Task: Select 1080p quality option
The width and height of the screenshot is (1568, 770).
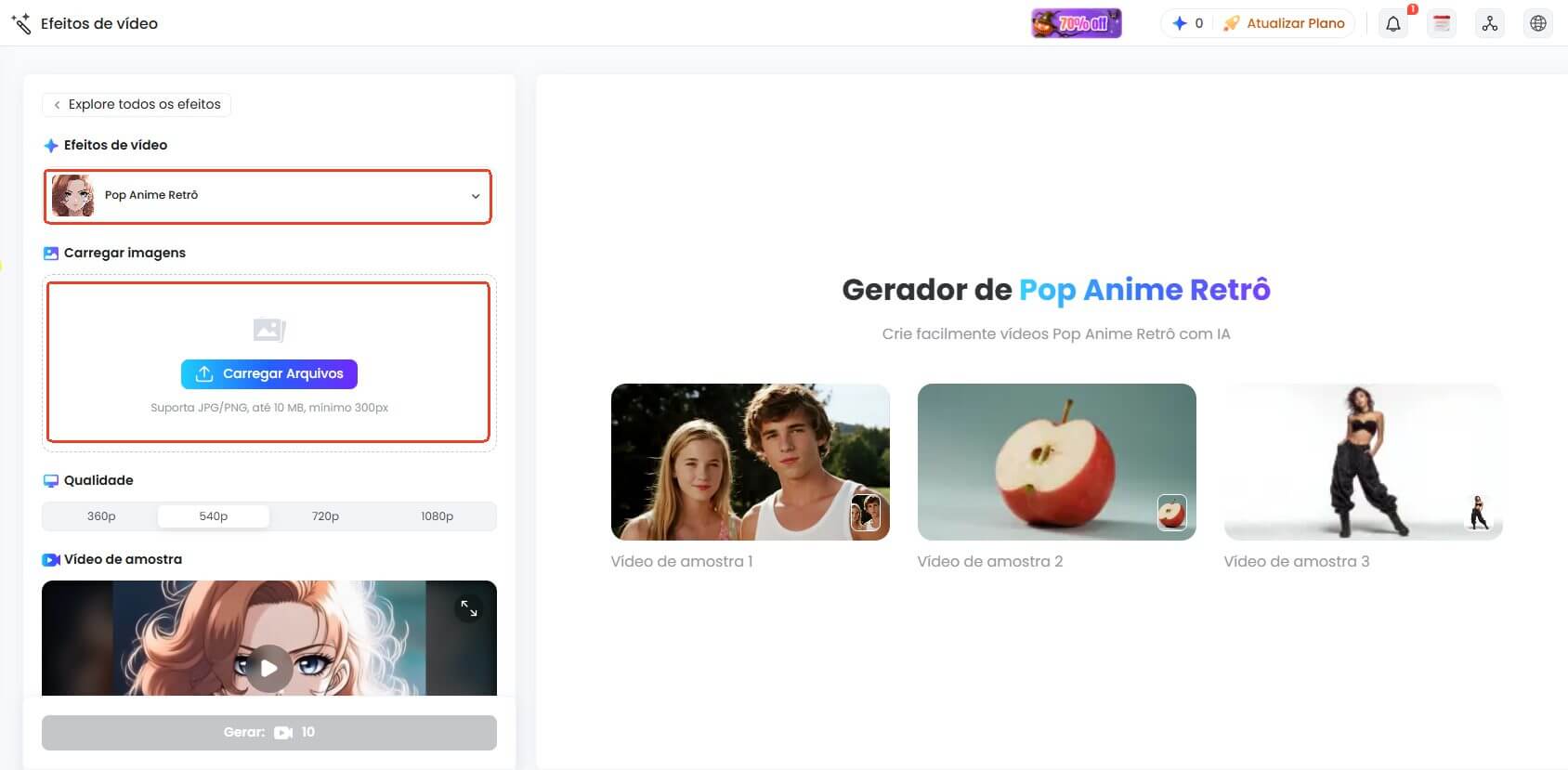Action: pos(438,516)
